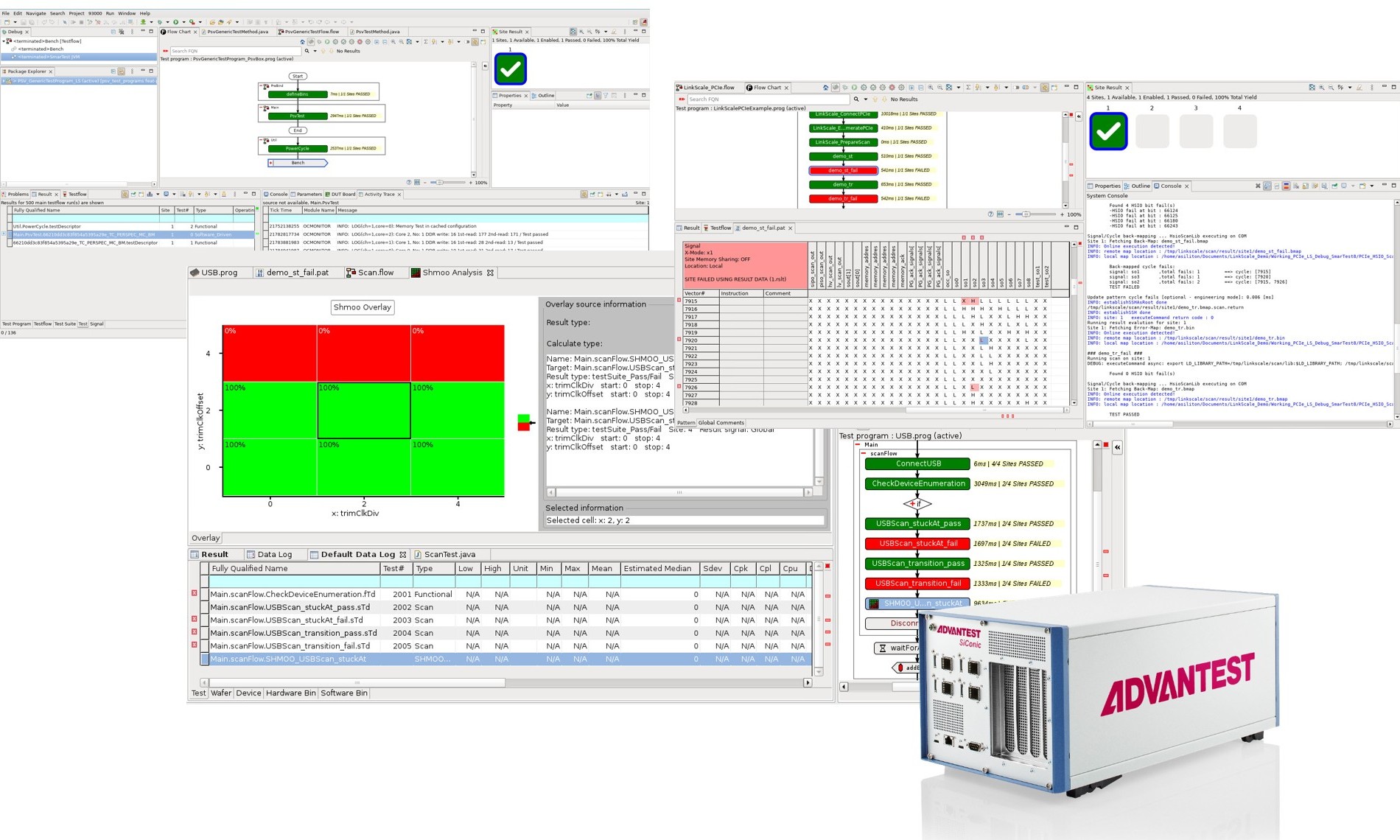Screen dimensions: 1400x840
Task: Open the Run menu in menu bar
Action: tap(110, 13)
